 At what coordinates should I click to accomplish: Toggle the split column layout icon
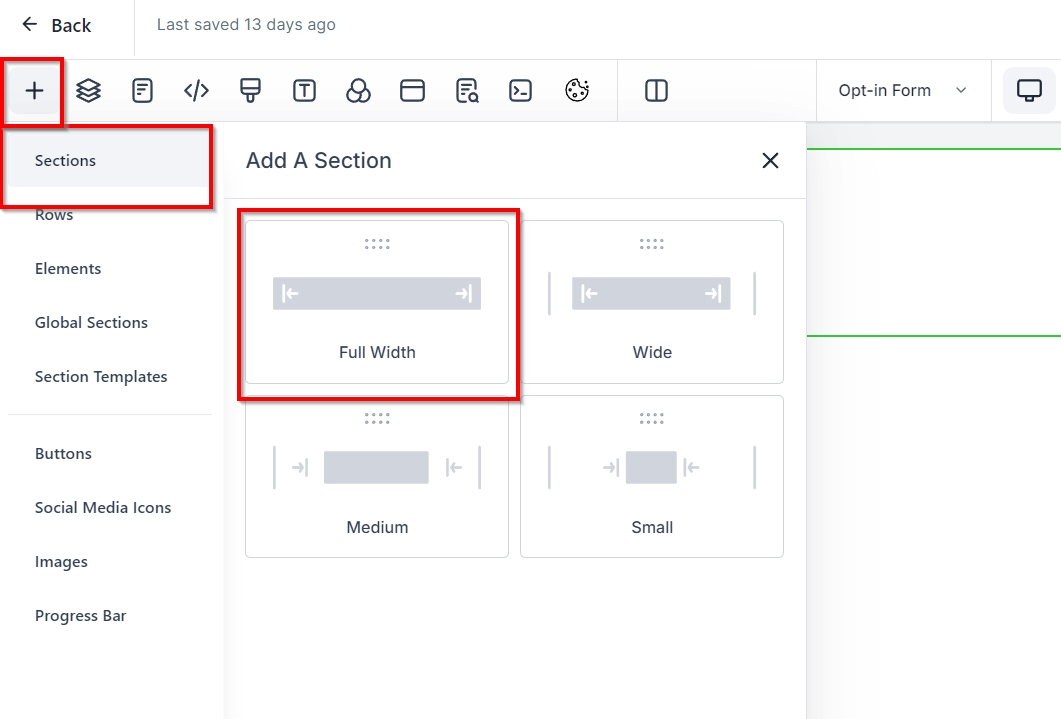(656, 91)
